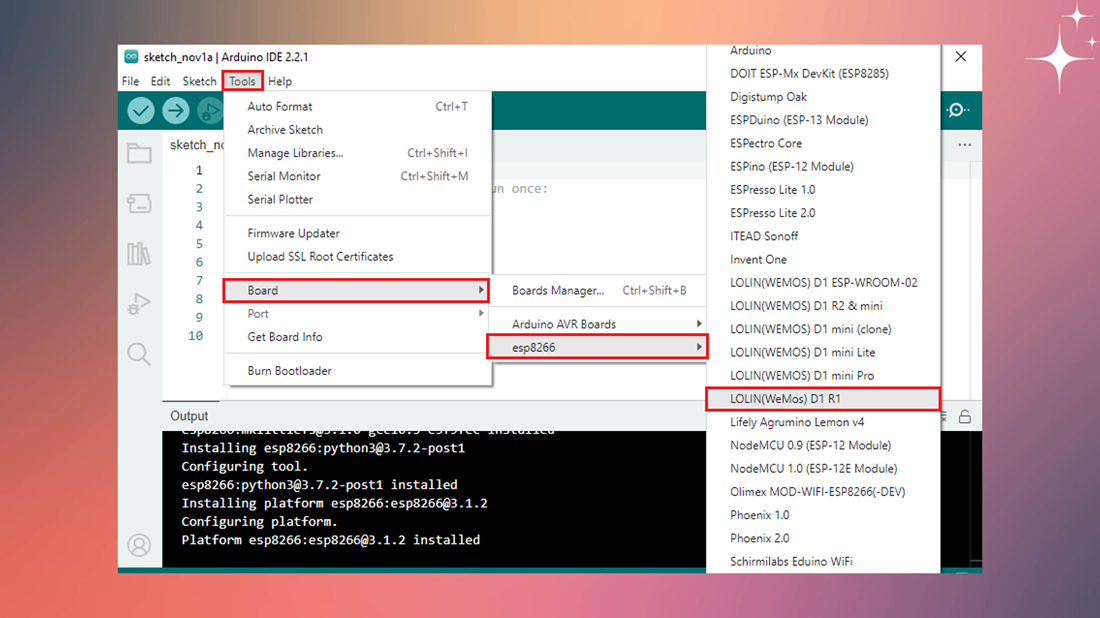The width and height of the screenshot is (1100, 618).
Task: Click the Verify checkmark button
Action: (141, 110)
